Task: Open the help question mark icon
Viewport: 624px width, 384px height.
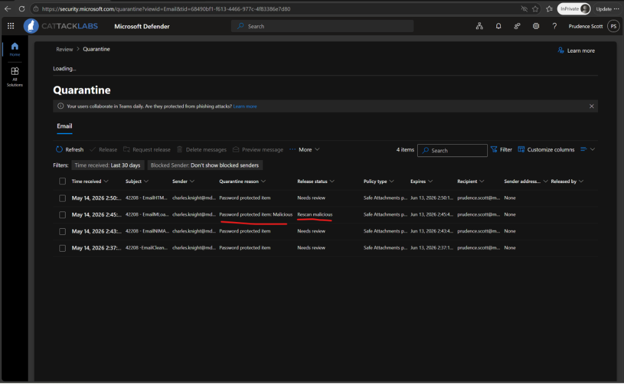Action: (x=554, y=26)
